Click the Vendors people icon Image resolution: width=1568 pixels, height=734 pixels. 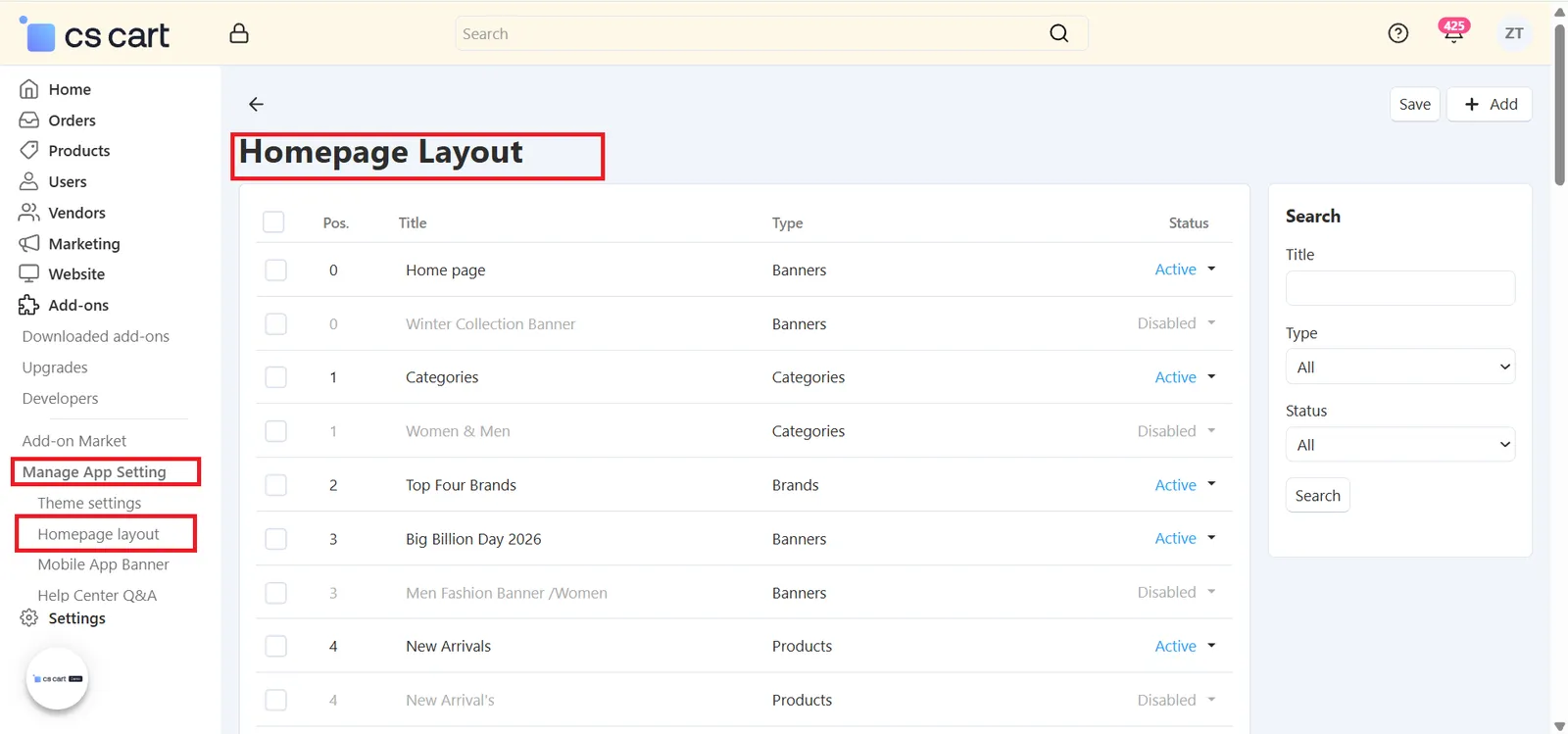click(x=29, y=212)
